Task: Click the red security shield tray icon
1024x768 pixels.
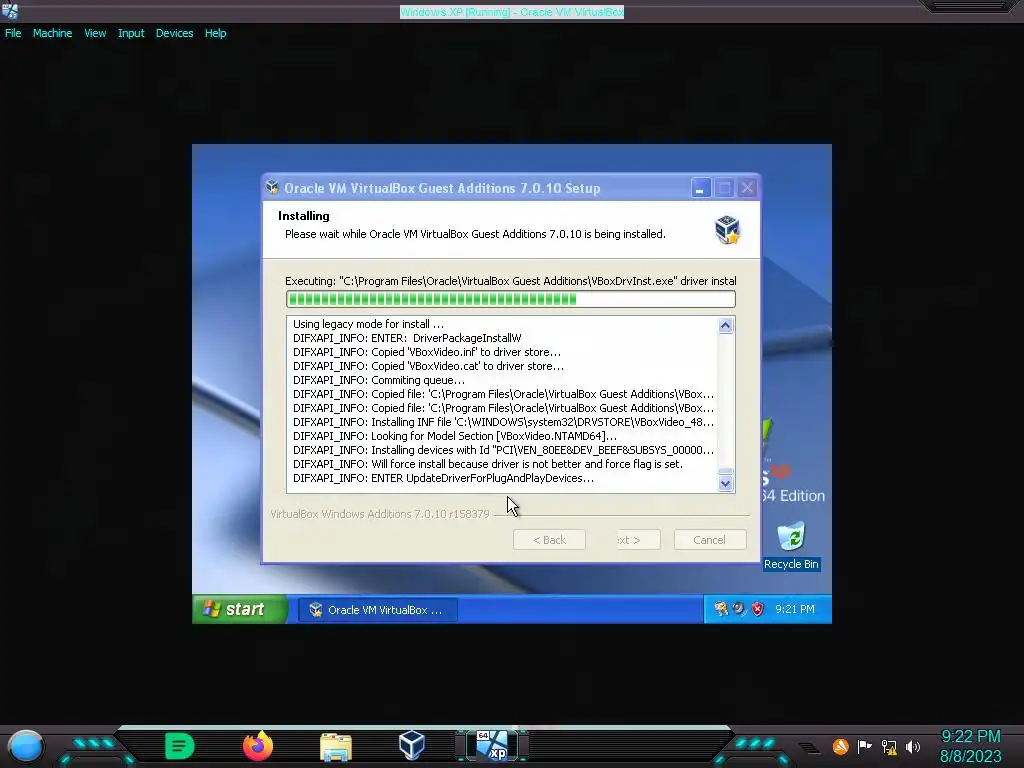Action: [x=758, y=609]
